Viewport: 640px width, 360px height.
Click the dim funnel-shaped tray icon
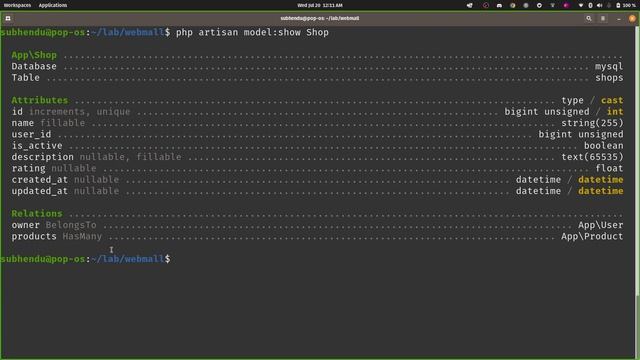[x=552, y=5]
